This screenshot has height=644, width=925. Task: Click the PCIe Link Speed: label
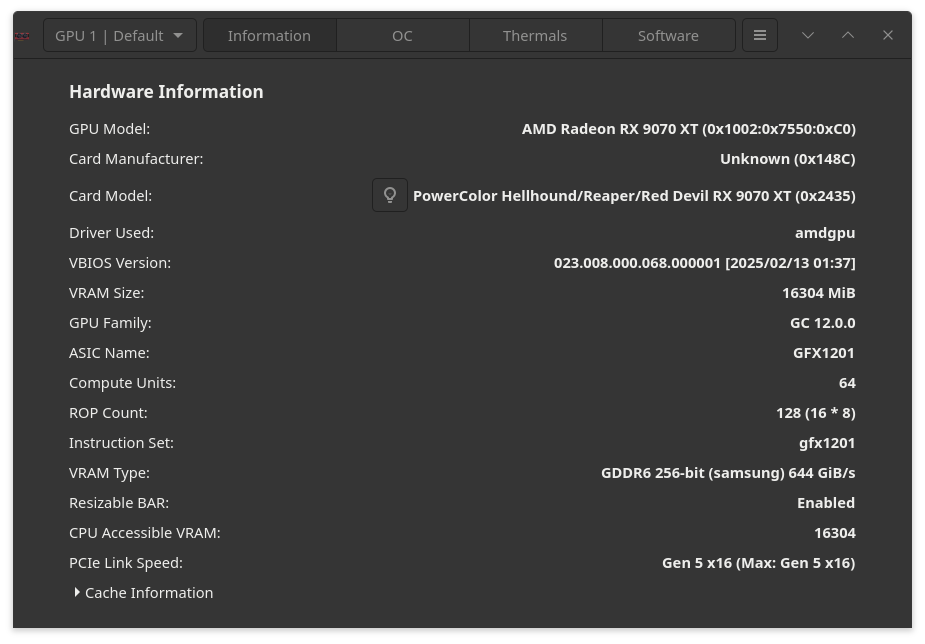(x=126, y=563)
